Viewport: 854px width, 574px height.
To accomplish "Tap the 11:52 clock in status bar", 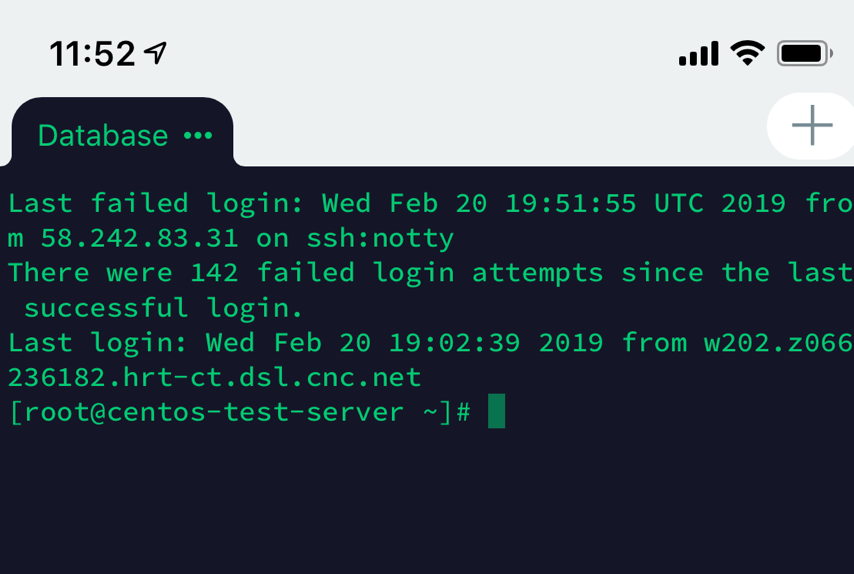I will pos(92,53).
